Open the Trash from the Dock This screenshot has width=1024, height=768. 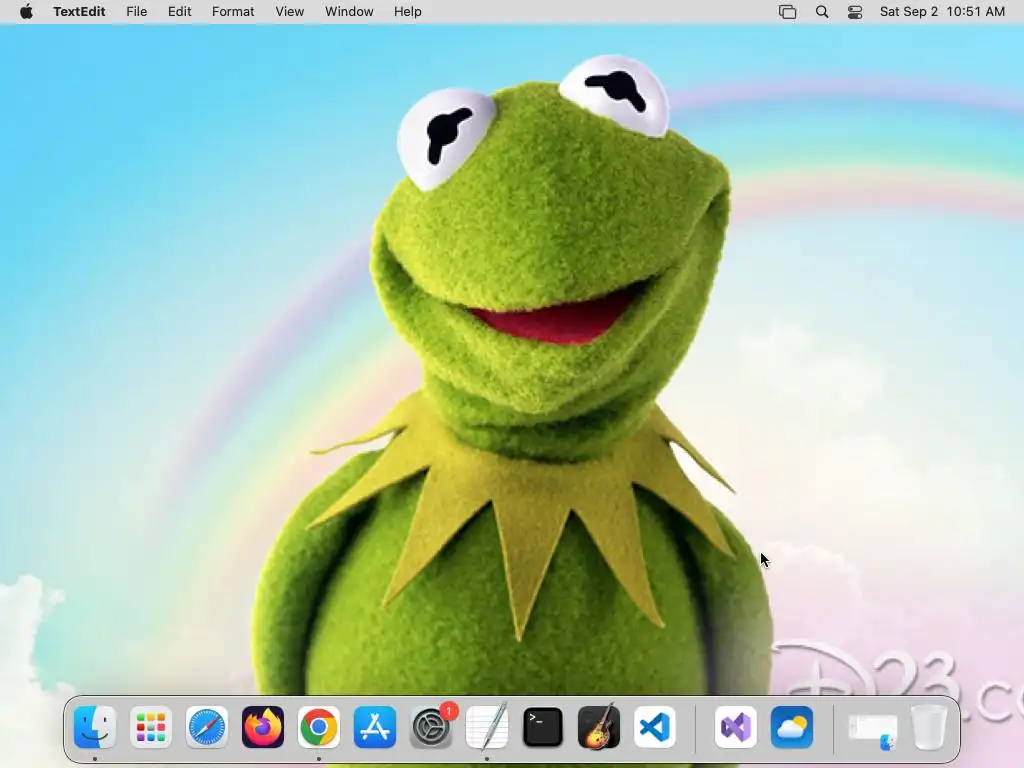(x=929, y=727)
